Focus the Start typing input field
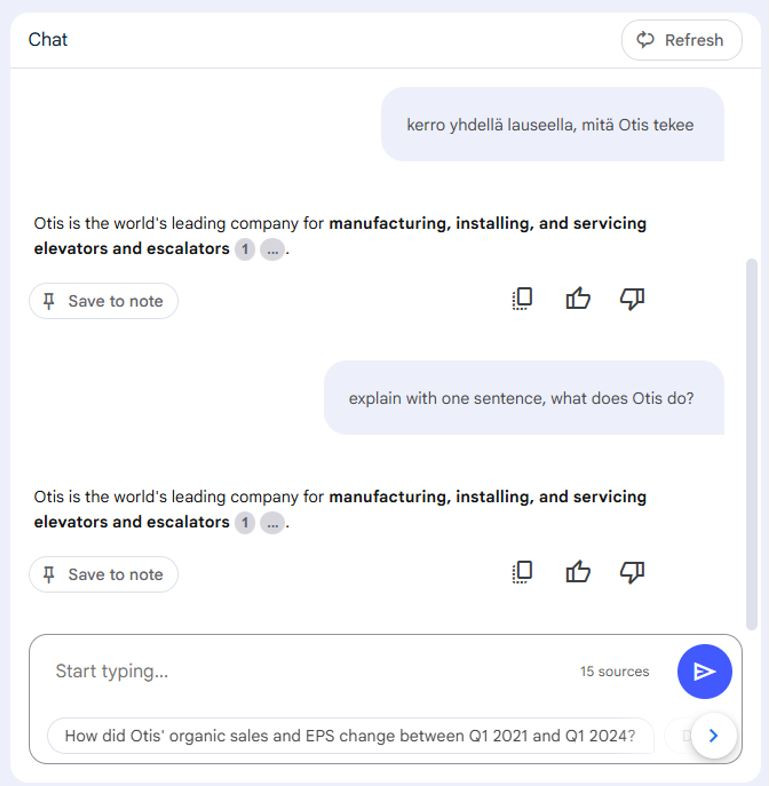The height and width of the screenshot is (786, 770). pos(311,671)
